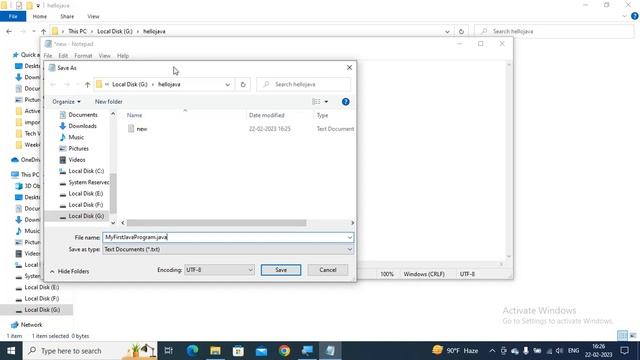Image resolution: width=640 pixels, height=360 pixels.
Task: Open Microsoft Store from taskbar
Action: click(x=238, y=351)
